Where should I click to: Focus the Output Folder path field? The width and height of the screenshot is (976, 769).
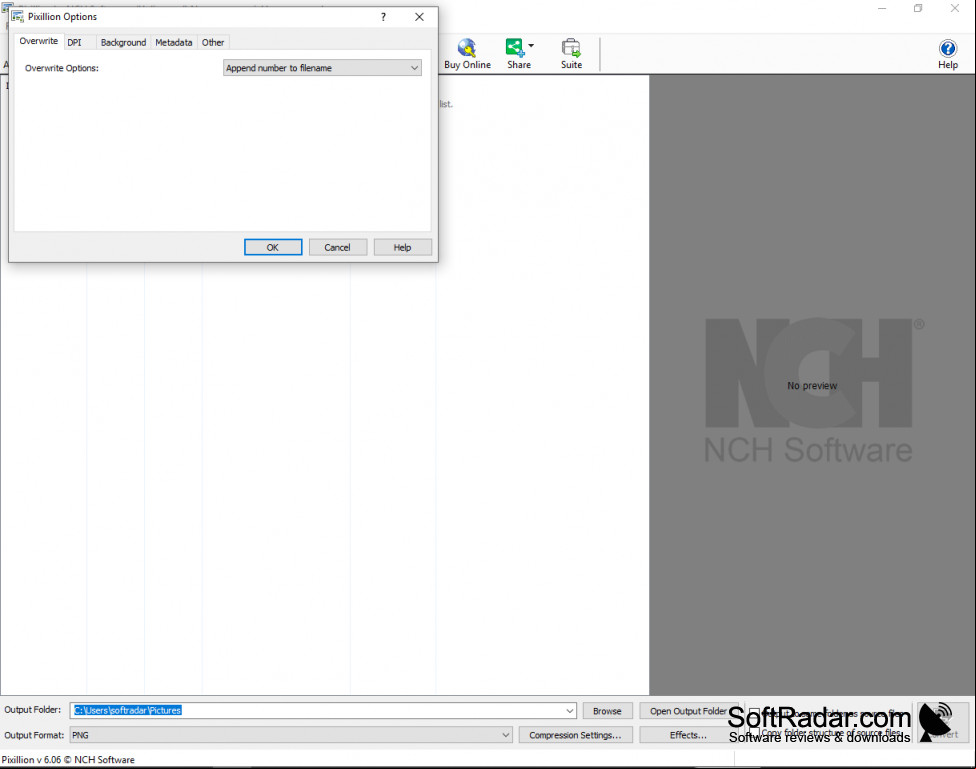(317, 710)
